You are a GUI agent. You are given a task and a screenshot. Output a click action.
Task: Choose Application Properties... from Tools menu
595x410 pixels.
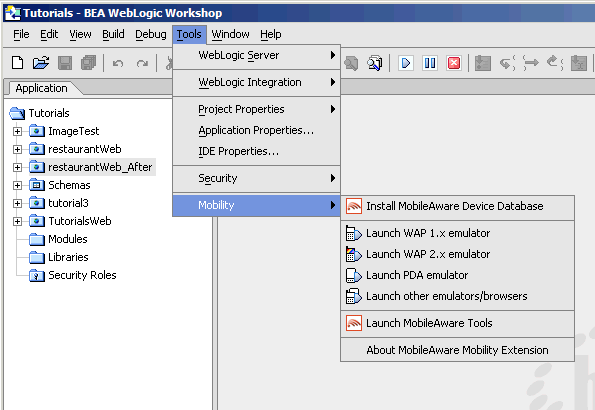257,131
